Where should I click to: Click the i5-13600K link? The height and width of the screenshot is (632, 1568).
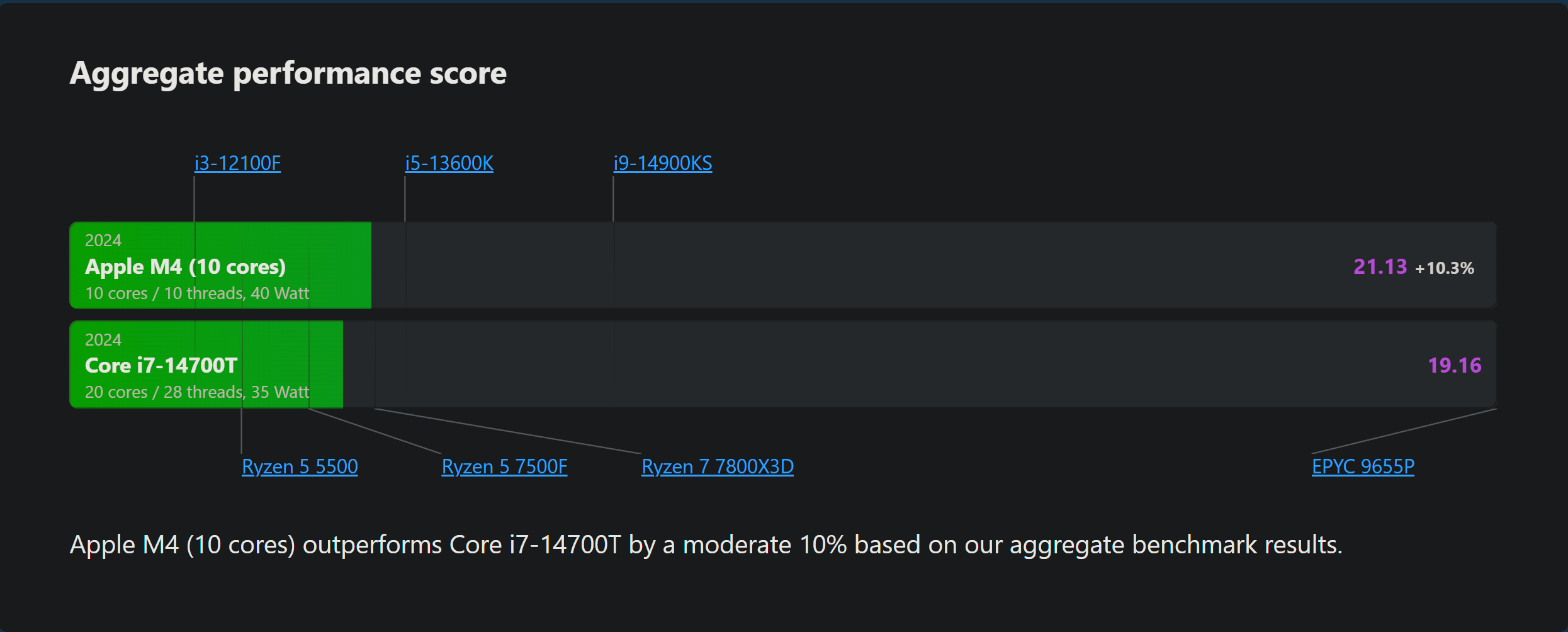449,163
